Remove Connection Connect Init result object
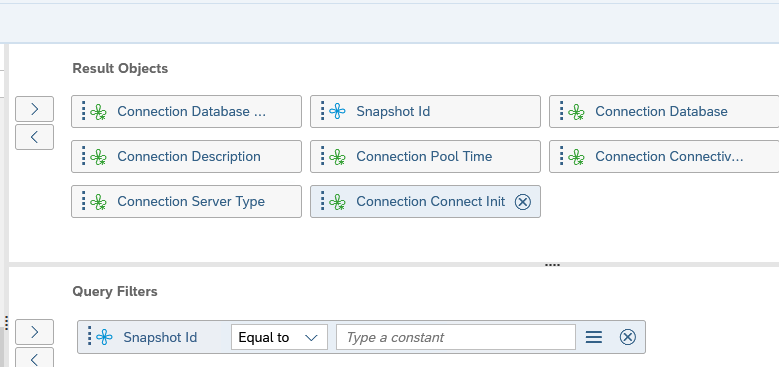779x367 pixels. pos(522,202)
